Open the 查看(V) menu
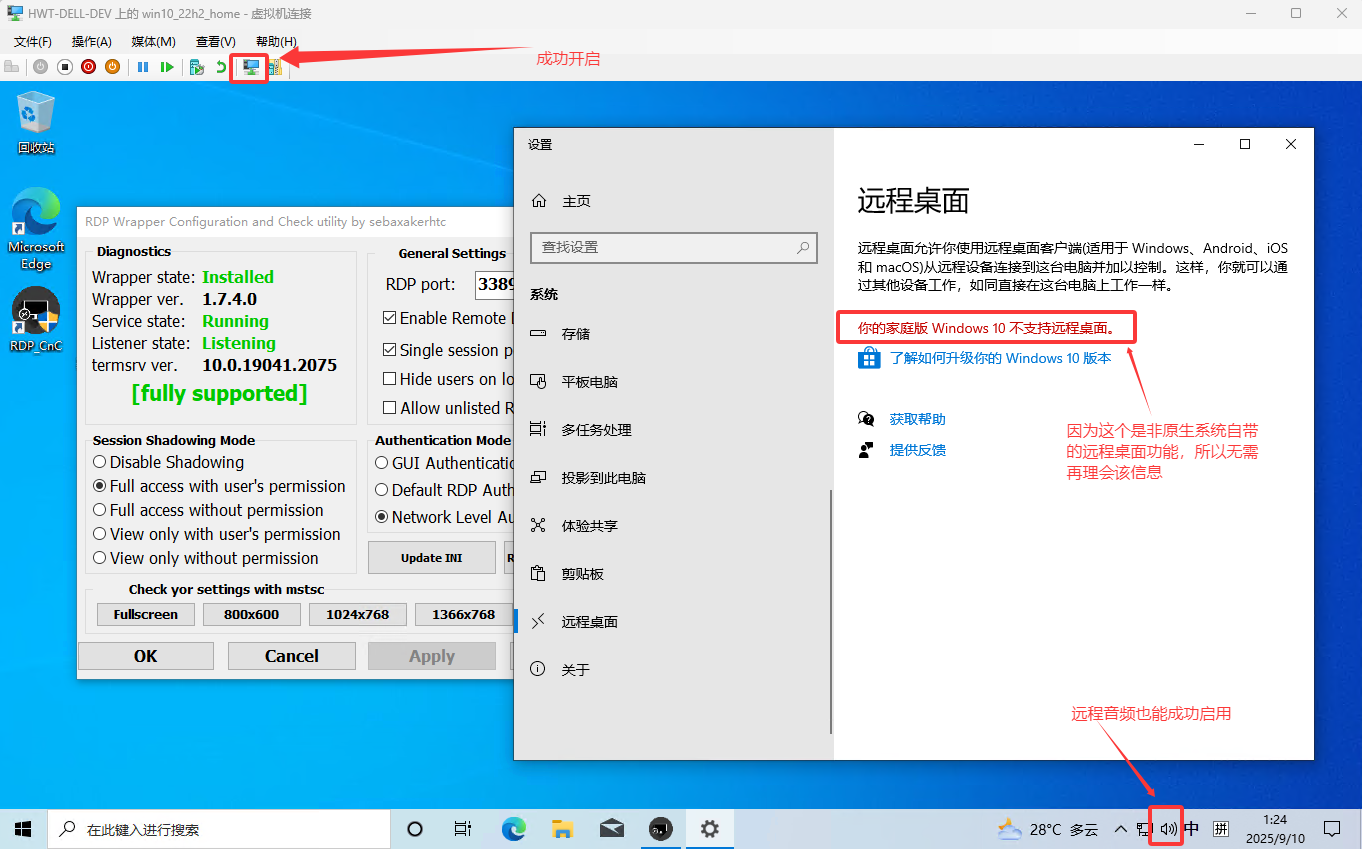The image size is (1362, 849). pyautogui.click(x=215, y=41)
